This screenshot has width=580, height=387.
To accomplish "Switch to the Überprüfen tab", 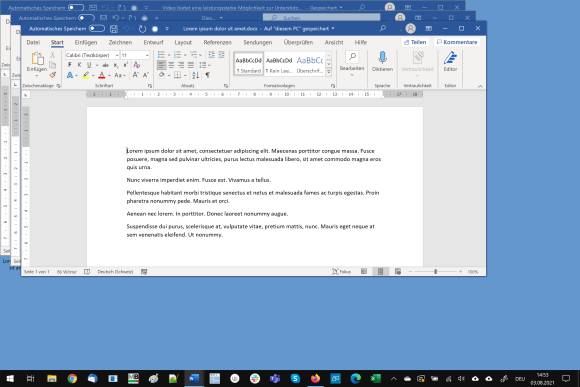I will (x=298, y=43).
